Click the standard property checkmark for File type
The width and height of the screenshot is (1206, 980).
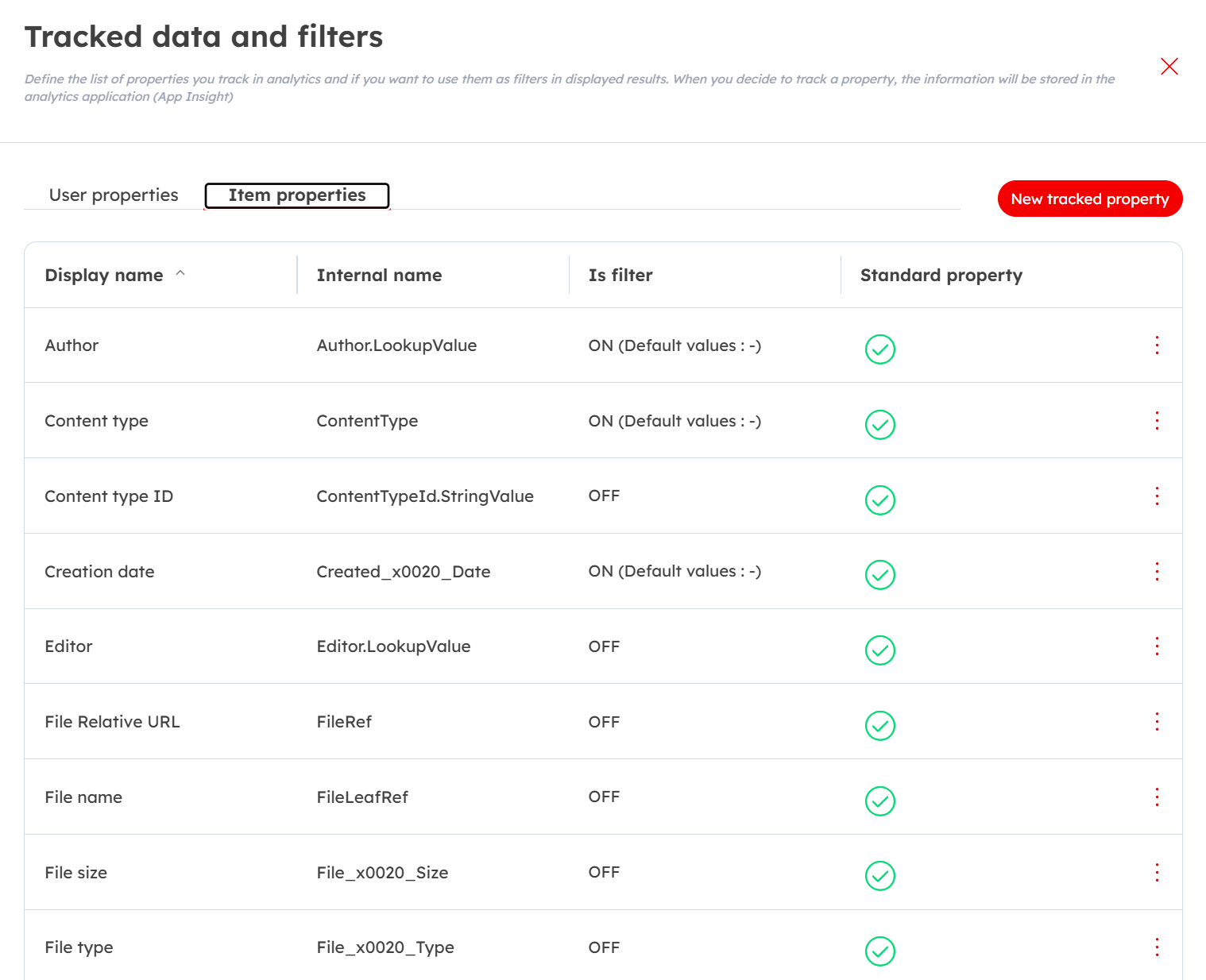(880, 951)
